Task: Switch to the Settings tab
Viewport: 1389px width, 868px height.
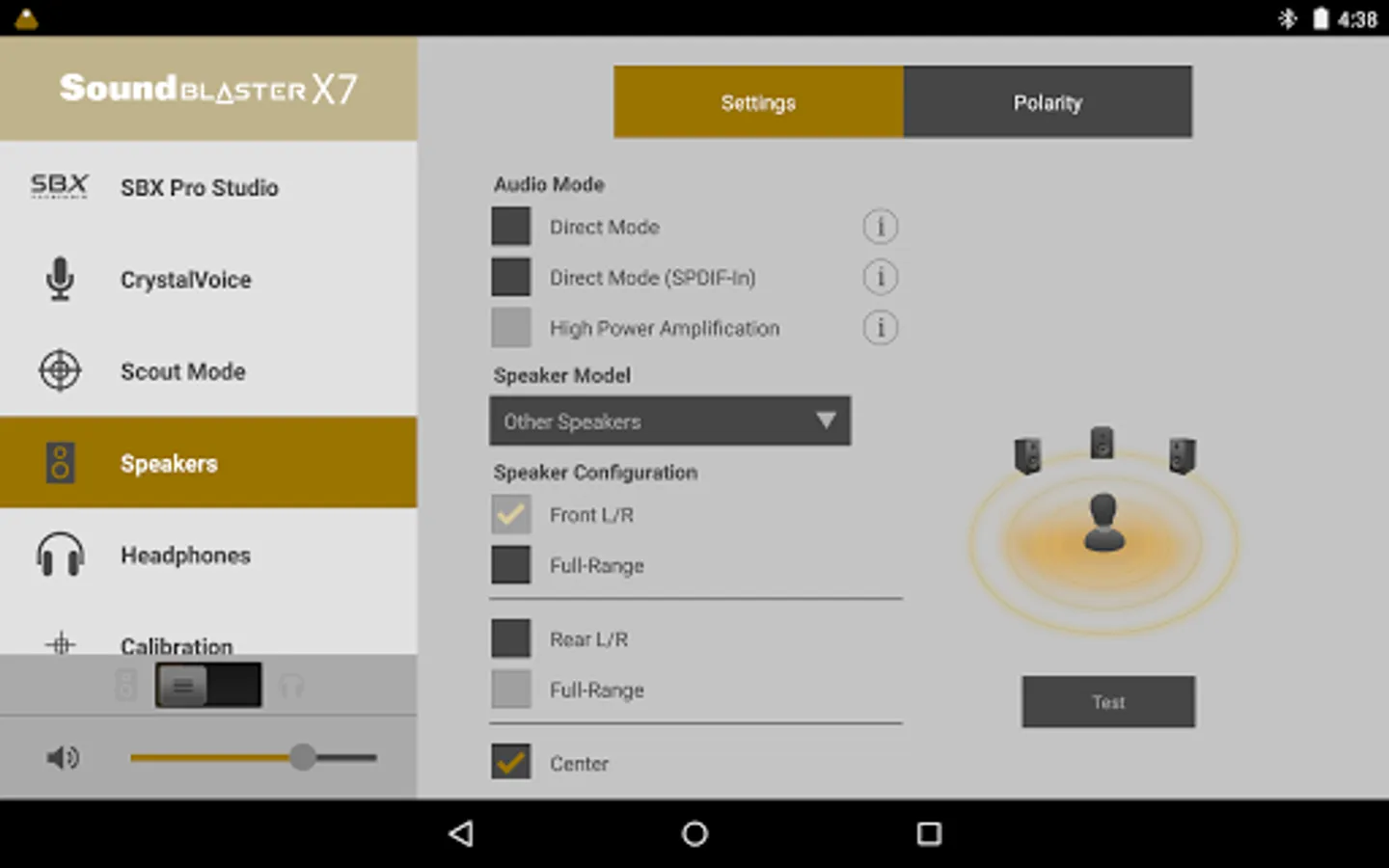Action: (x=758, y=102)
